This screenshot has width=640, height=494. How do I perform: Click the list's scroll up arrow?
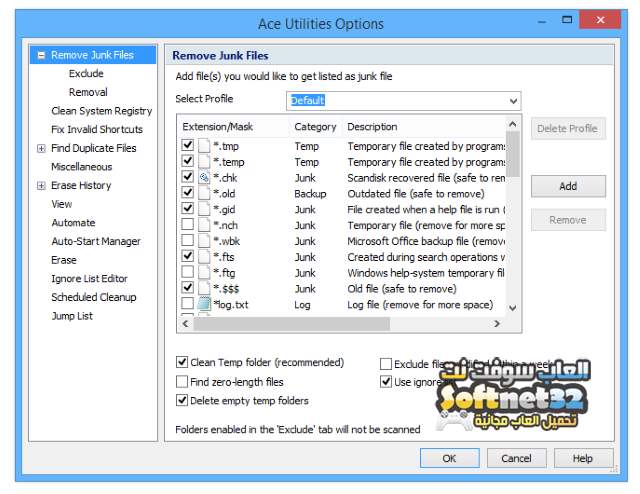pos(513,124)
